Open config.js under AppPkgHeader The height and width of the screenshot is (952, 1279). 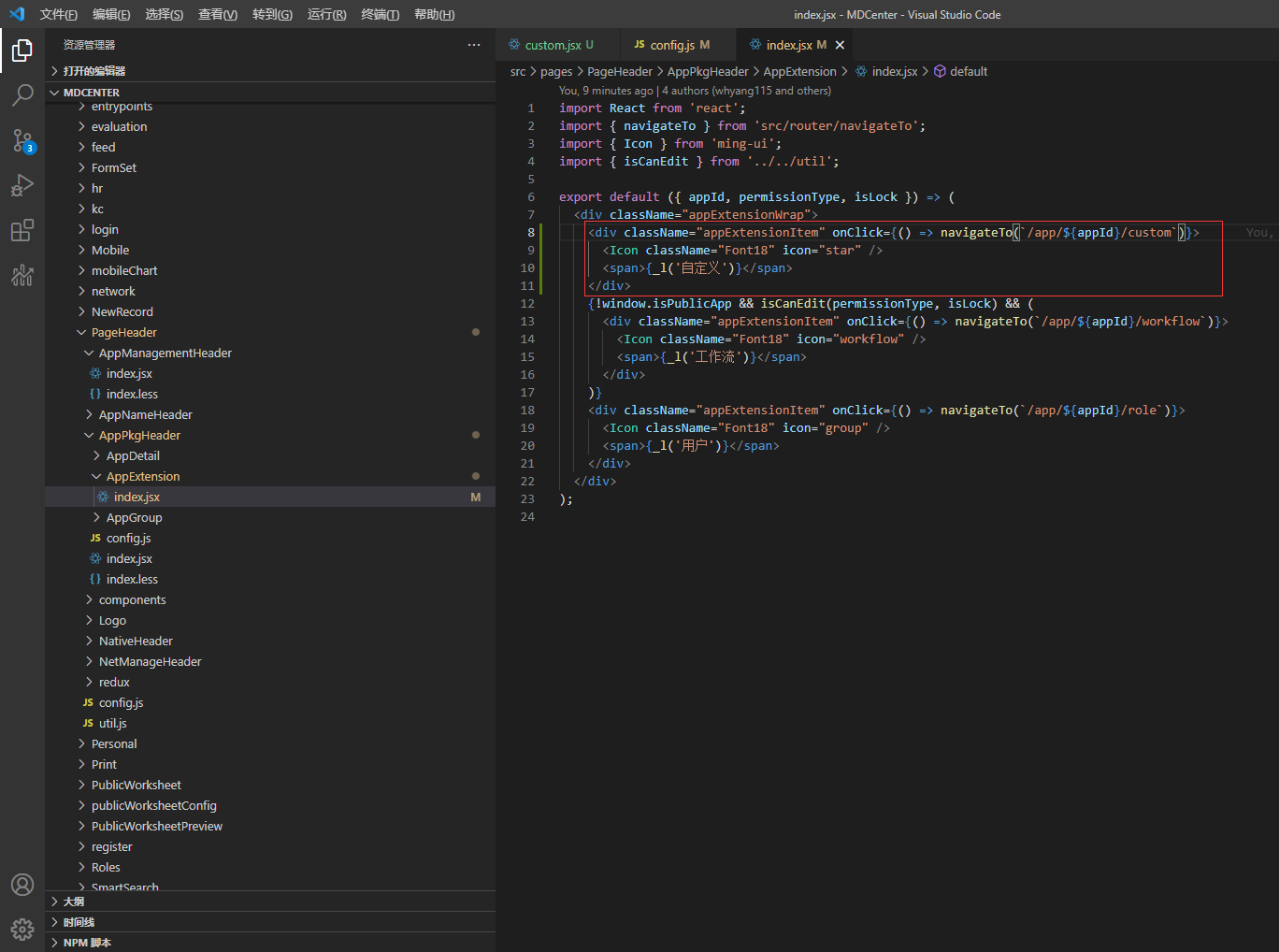270,538
